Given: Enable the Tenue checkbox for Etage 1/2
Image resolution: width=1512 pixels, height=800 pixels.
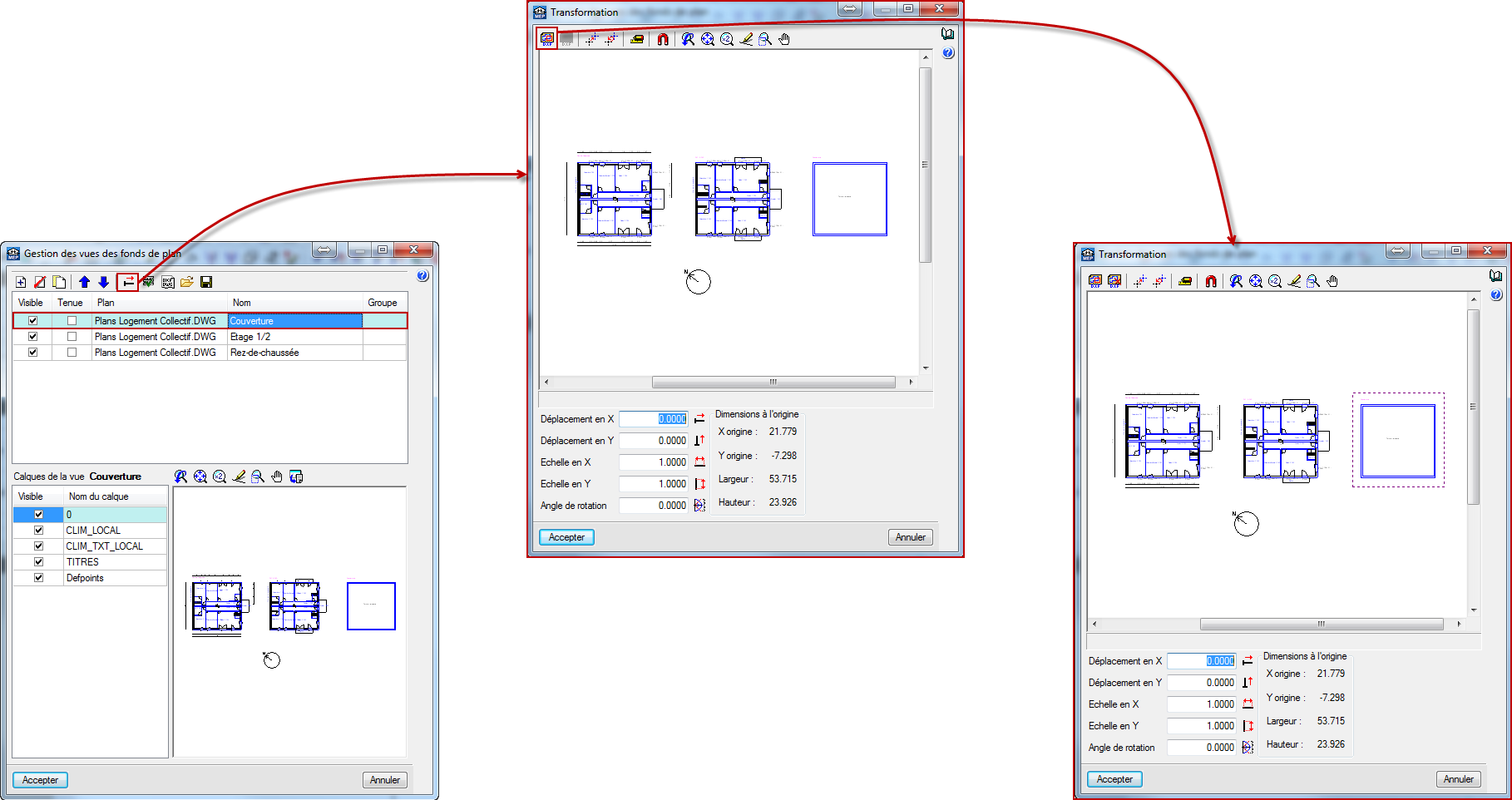Looking at the screenshot, I should point(72,337).
